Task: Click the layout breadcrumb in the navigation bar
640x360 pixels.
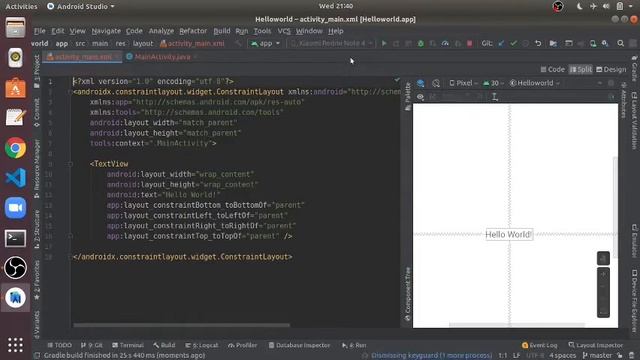Action: (x=143, y=43)
